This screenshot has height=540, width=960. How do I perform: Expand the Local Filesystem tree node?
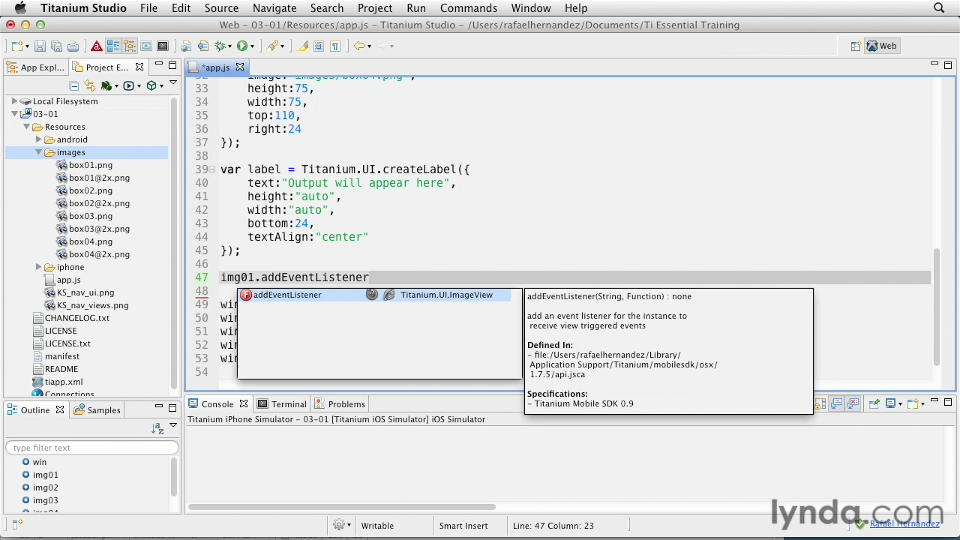(x=14, y=101)
